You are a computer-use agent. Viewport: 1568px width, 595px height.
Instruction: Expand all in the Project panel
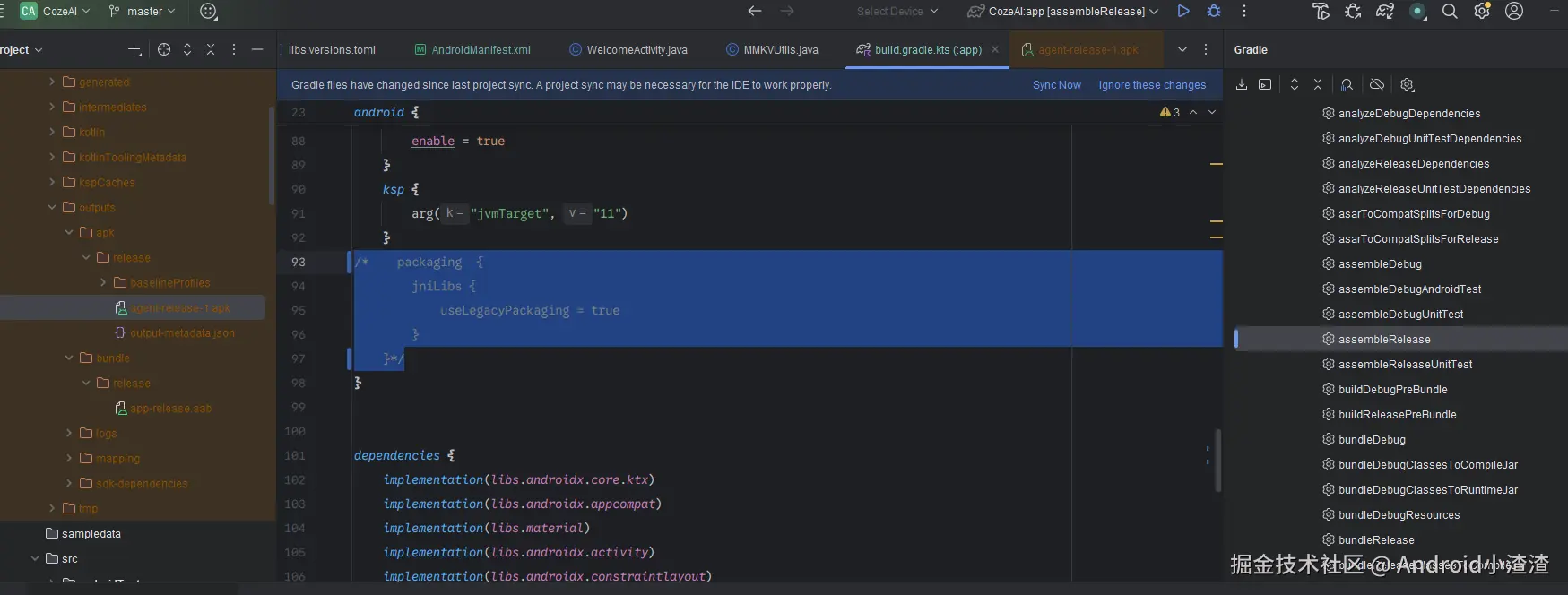coord(187,49)
